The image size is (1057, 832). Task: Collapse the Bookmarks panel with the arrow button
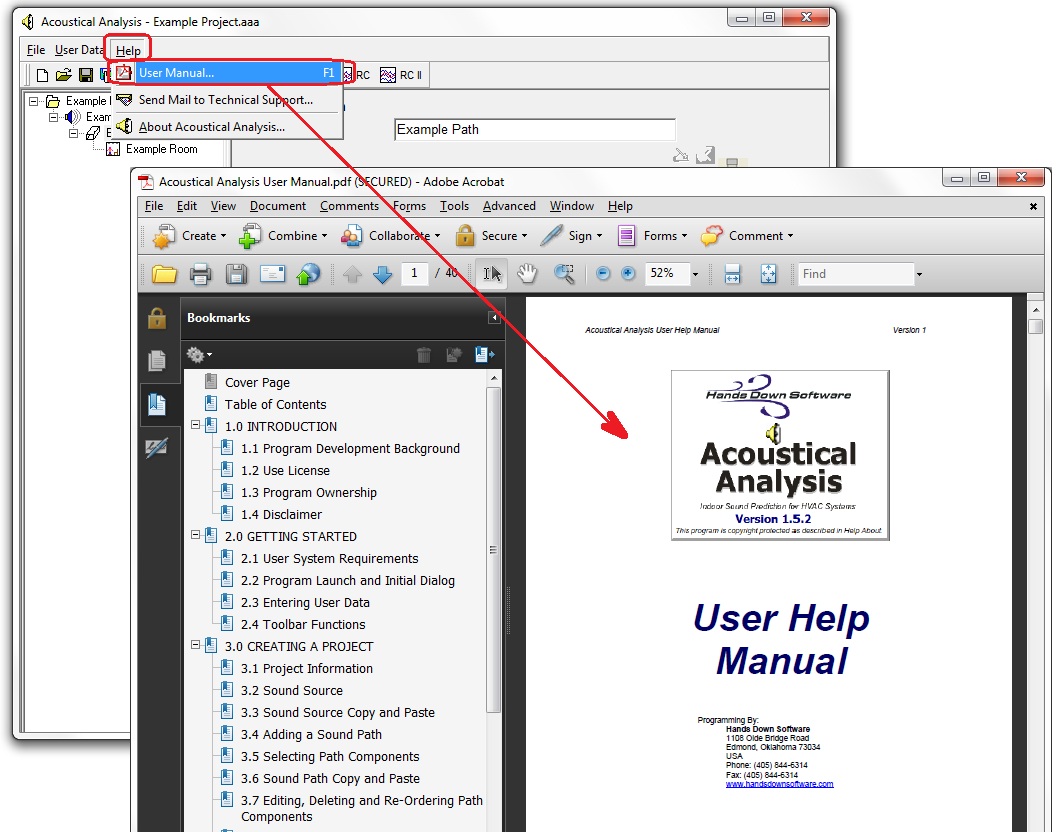click(494, 318)
